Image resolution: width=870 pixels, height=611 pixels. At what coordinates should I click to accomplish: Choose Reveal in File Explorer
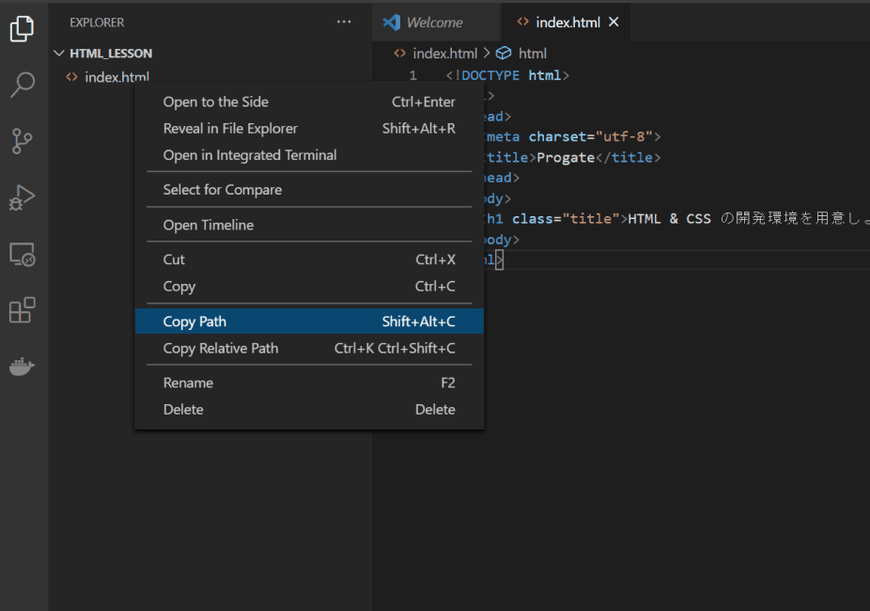pyautogui.click(x=309, y=129)
